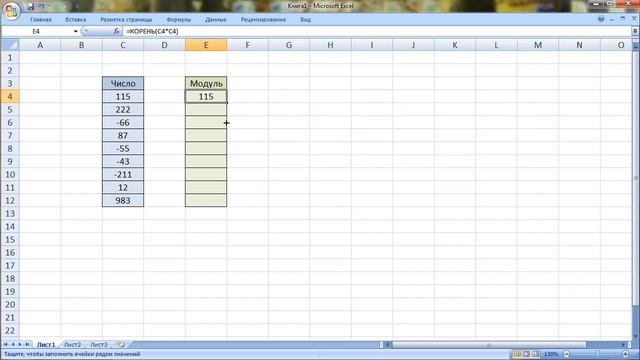
Task: Open Excel Help question mark icon
Action: click(x=601, y=19)
